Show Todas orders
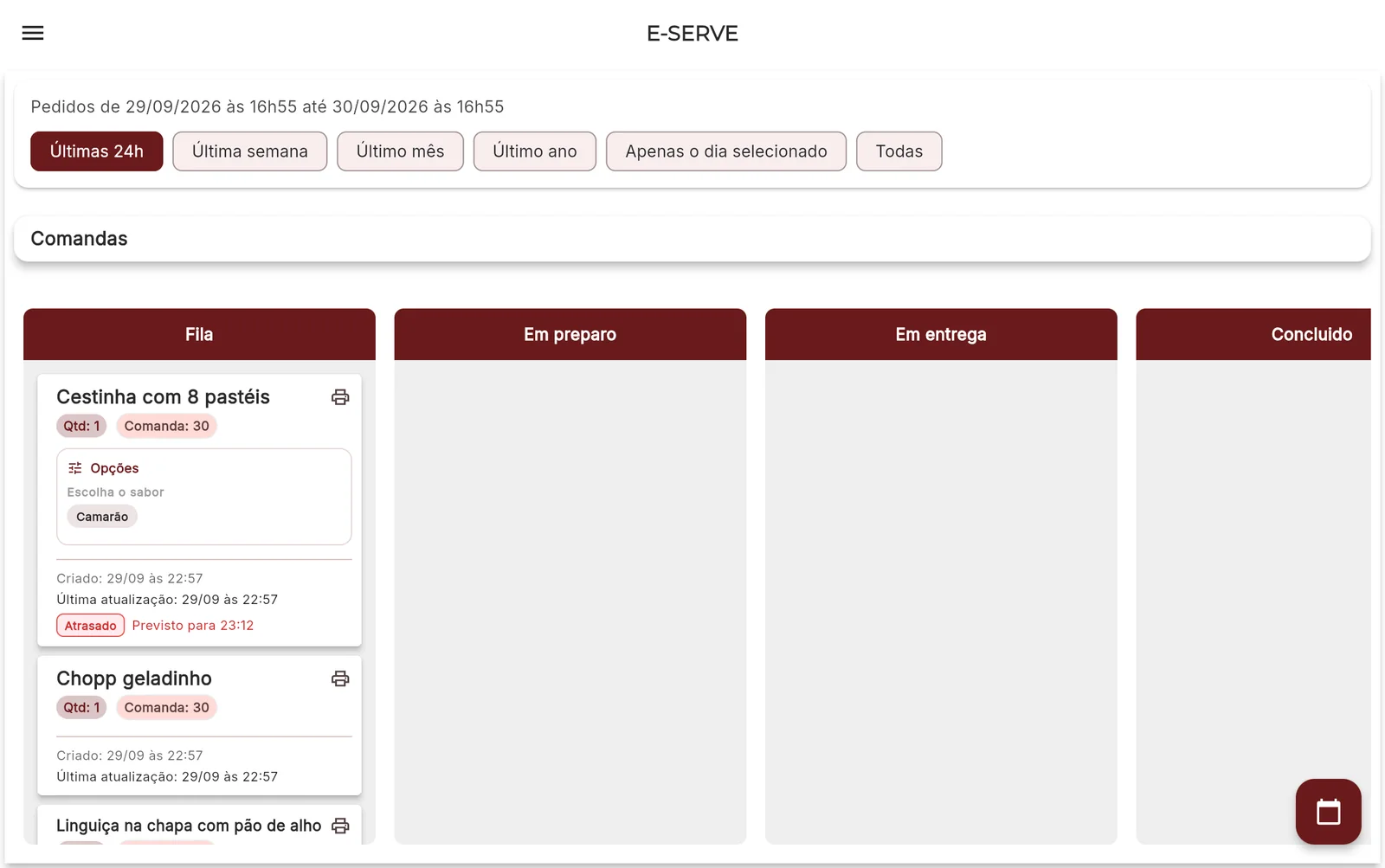1385x868 pixels. (899, 151)
